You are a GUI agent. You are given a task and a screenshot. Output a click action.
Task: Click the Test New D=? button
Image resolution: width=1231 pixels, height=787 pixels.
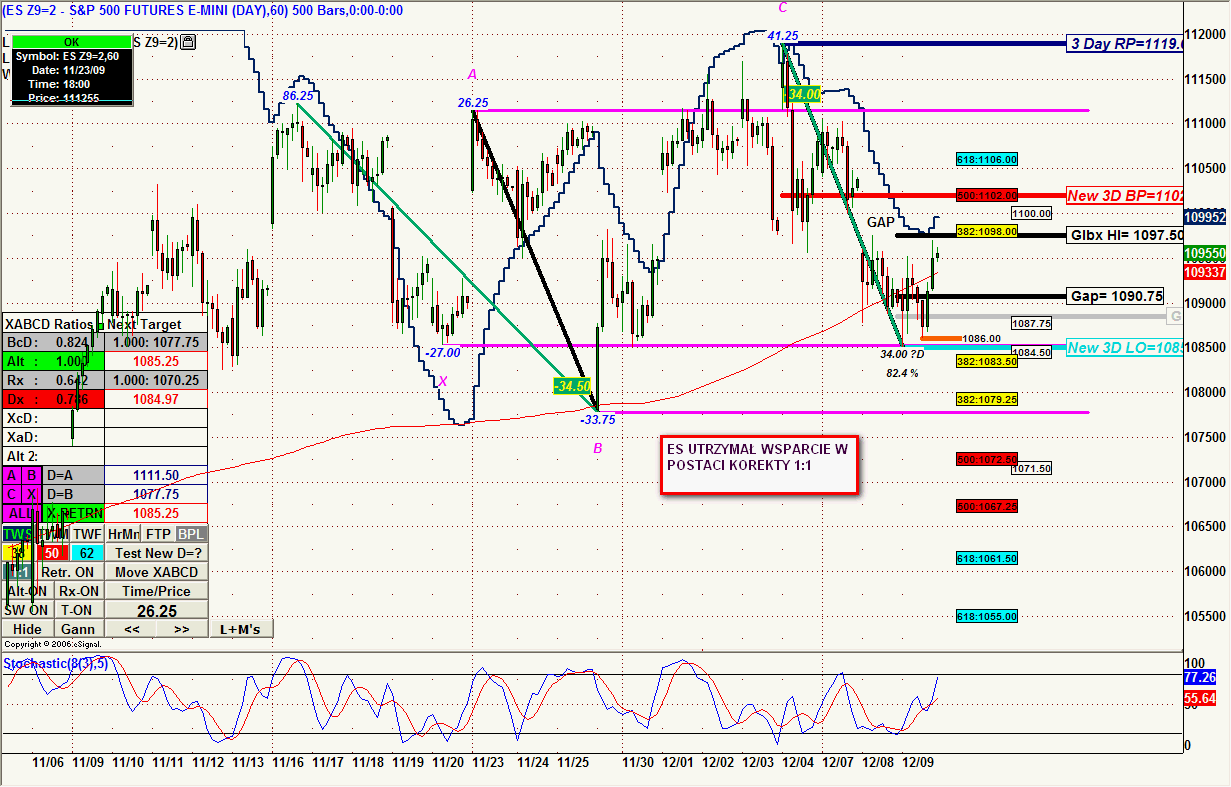156,553
